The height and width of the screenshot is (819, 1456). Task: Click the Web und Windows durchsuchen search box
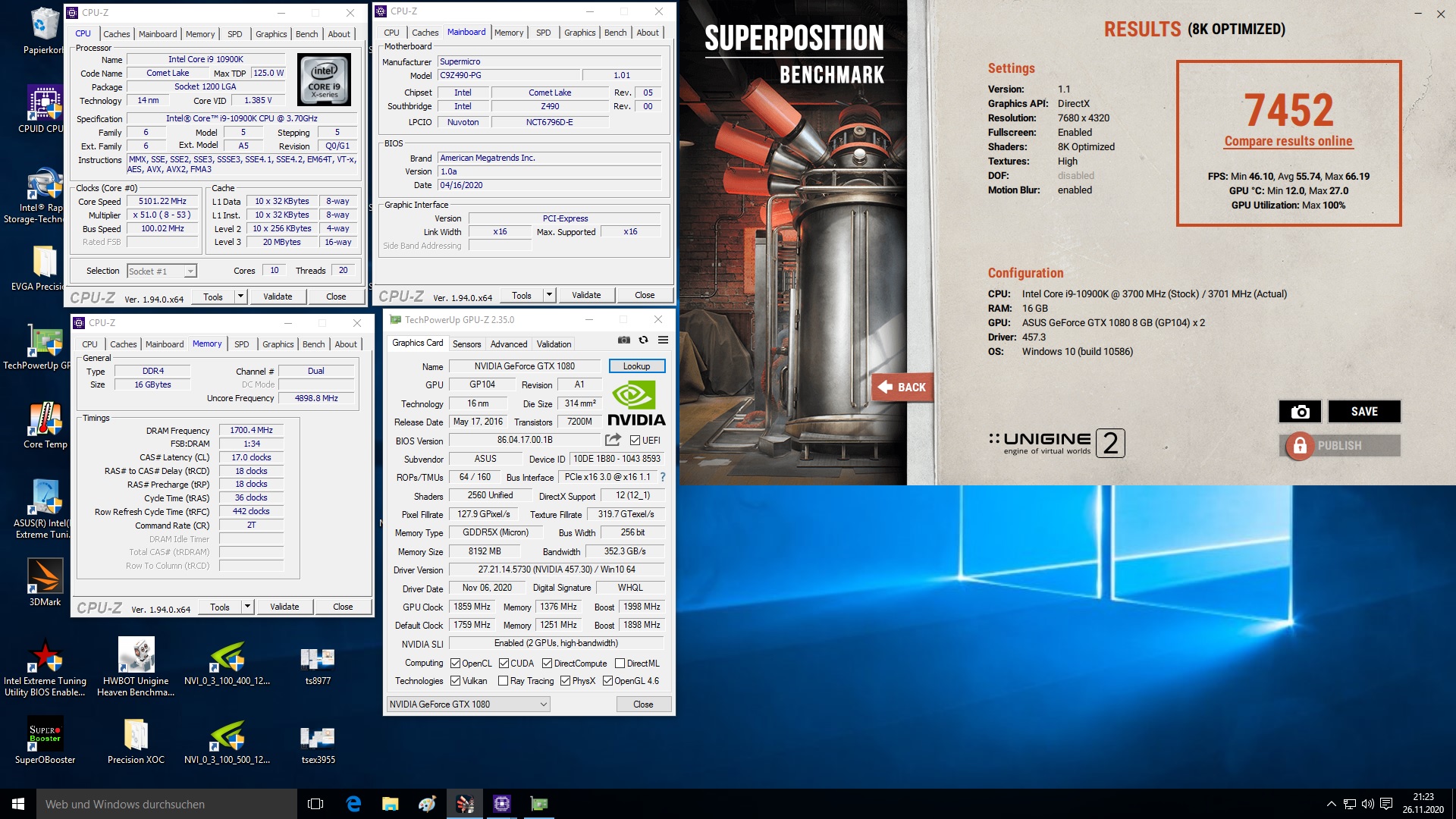[167, 804]
